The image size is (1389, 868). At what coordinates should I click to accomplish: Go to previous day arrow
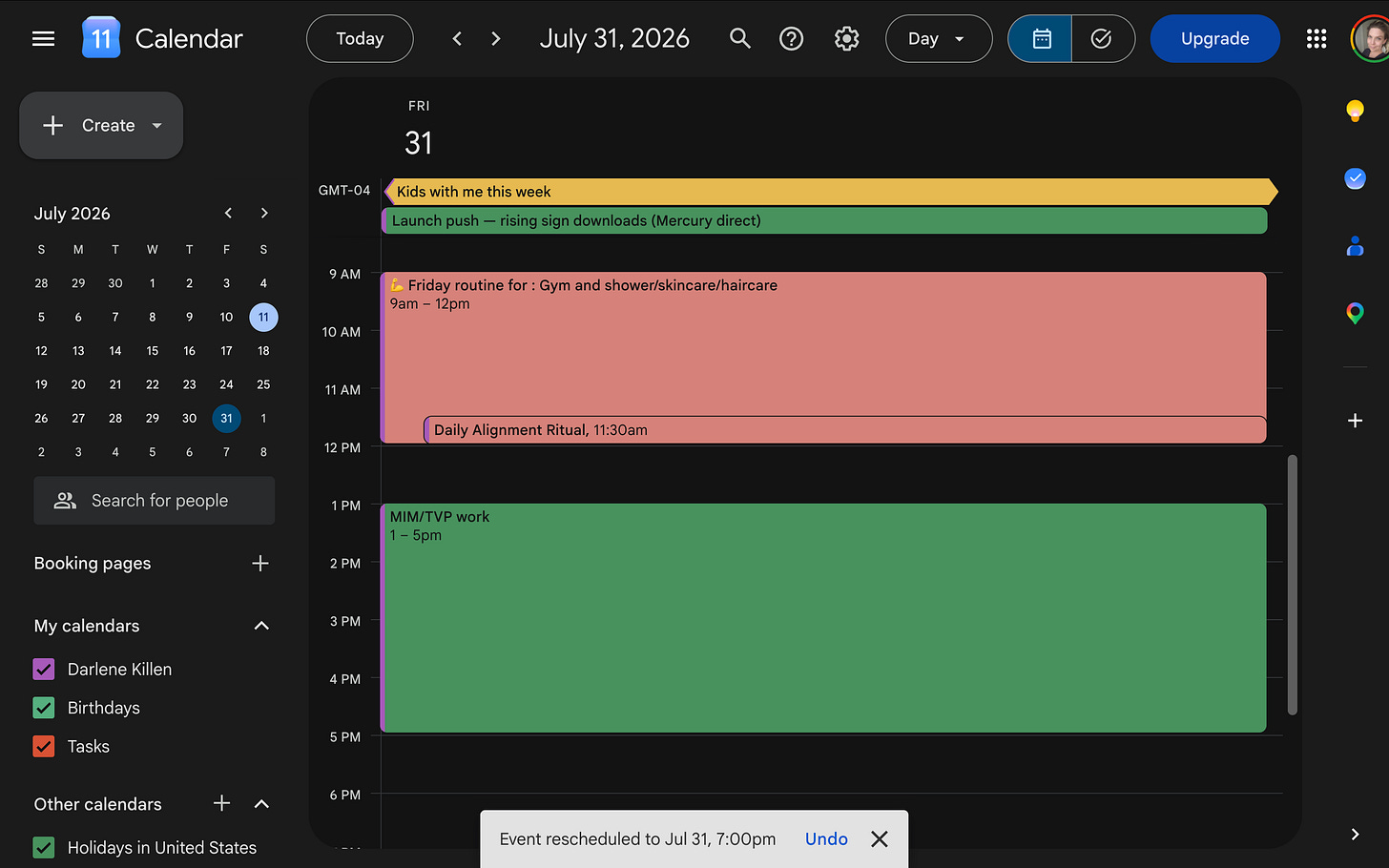pyautogui.click(x=457, y=39)
